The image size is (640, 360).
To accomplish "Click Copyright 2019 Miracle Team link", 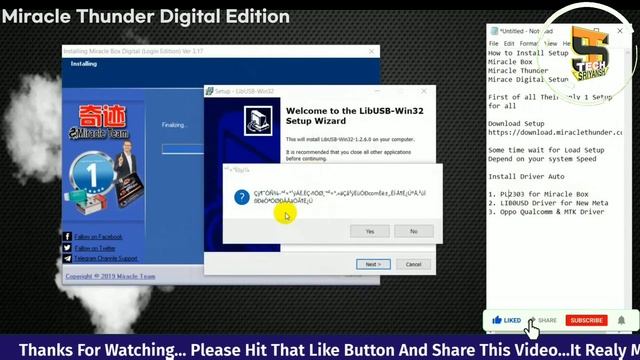I will 110,276.
